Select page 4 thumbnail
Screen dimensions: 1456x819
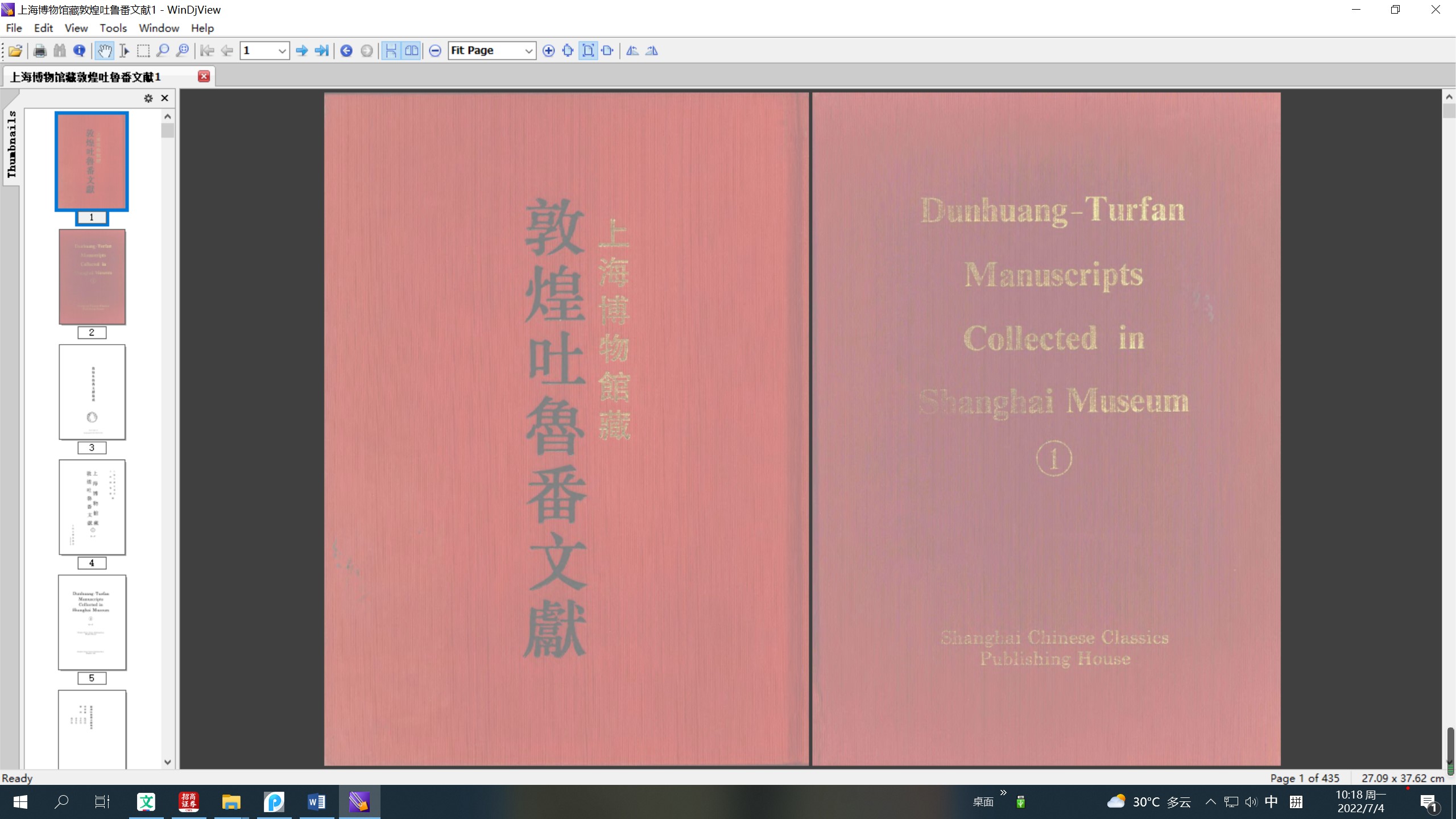[92, 507]
